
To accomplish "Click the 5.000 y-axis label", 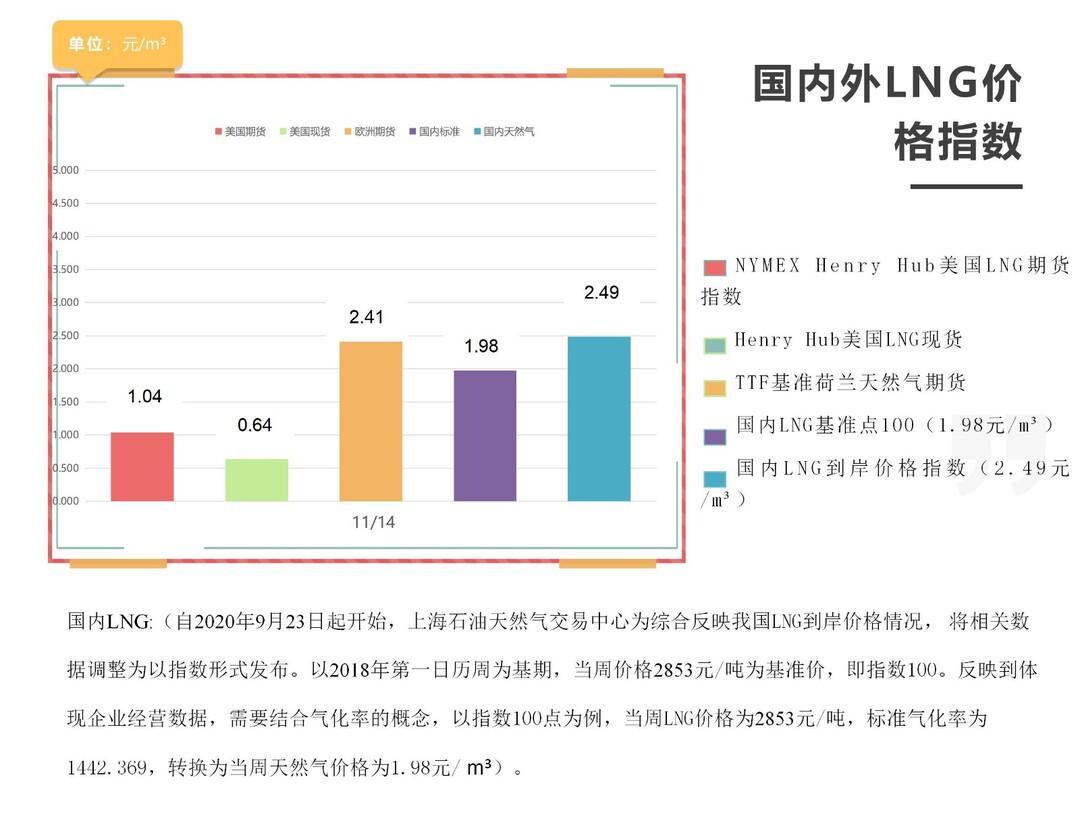I will [65, 170].
